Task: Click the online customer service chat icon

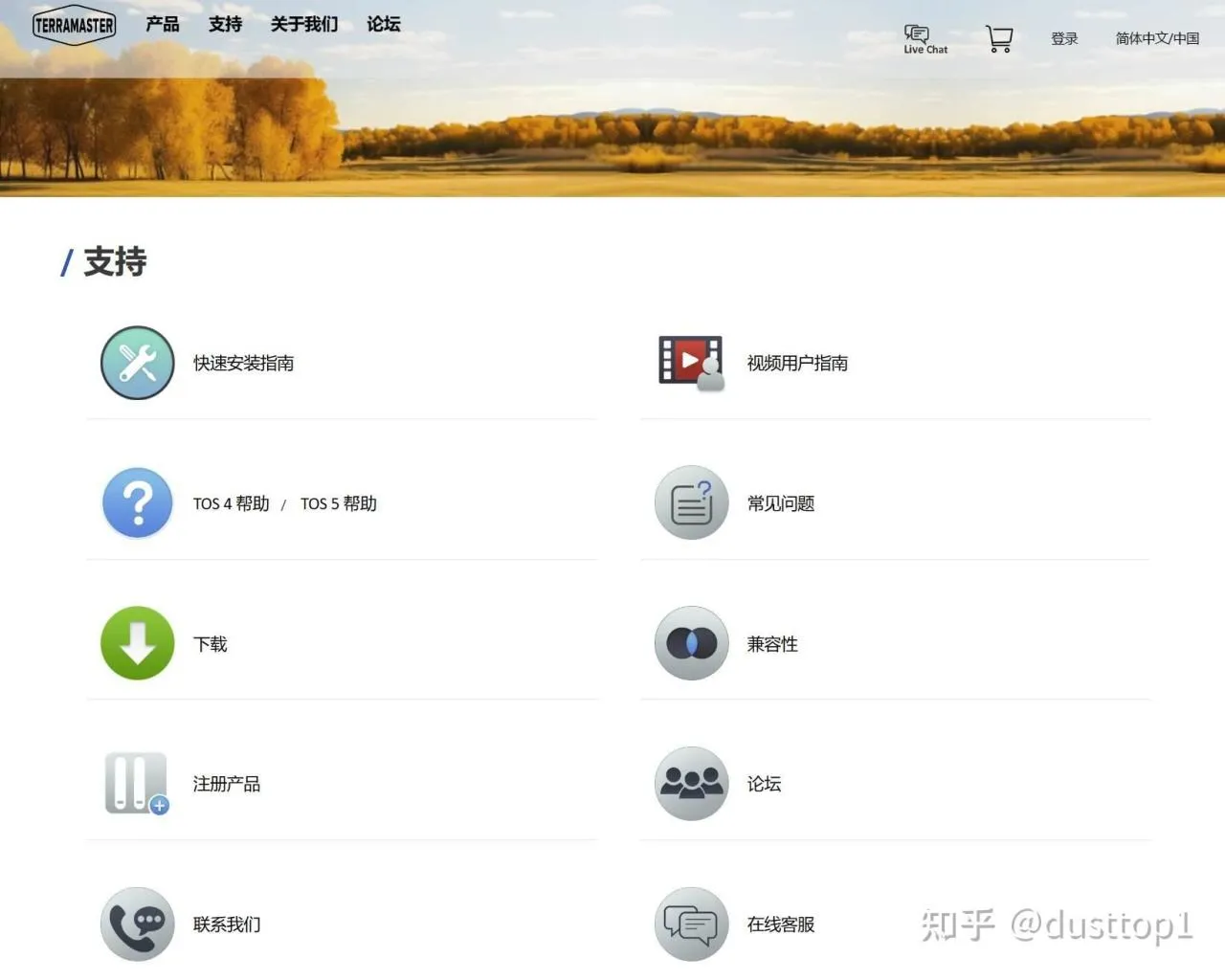Action: [x=691, y=924]
